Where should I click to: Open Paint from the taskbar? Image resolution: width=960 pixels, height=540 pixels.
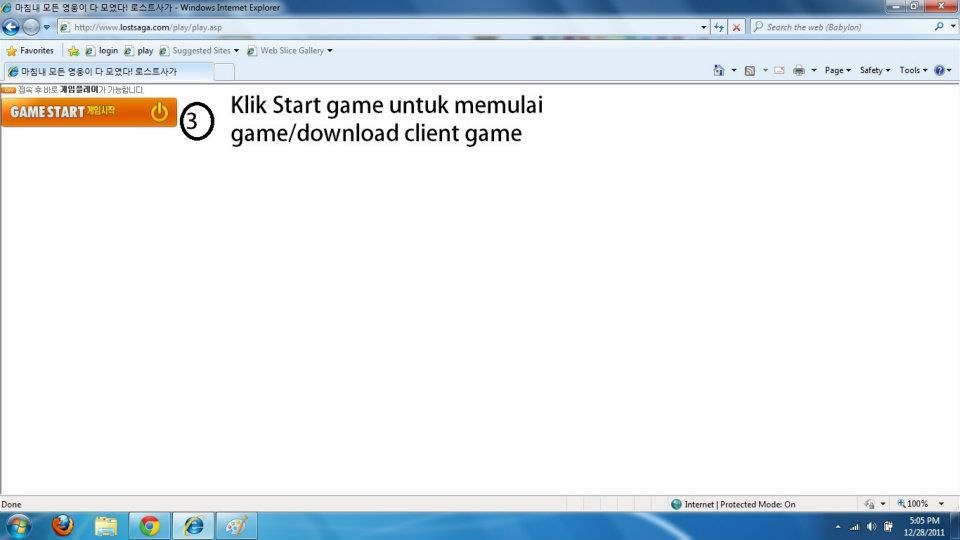point(237,526)
